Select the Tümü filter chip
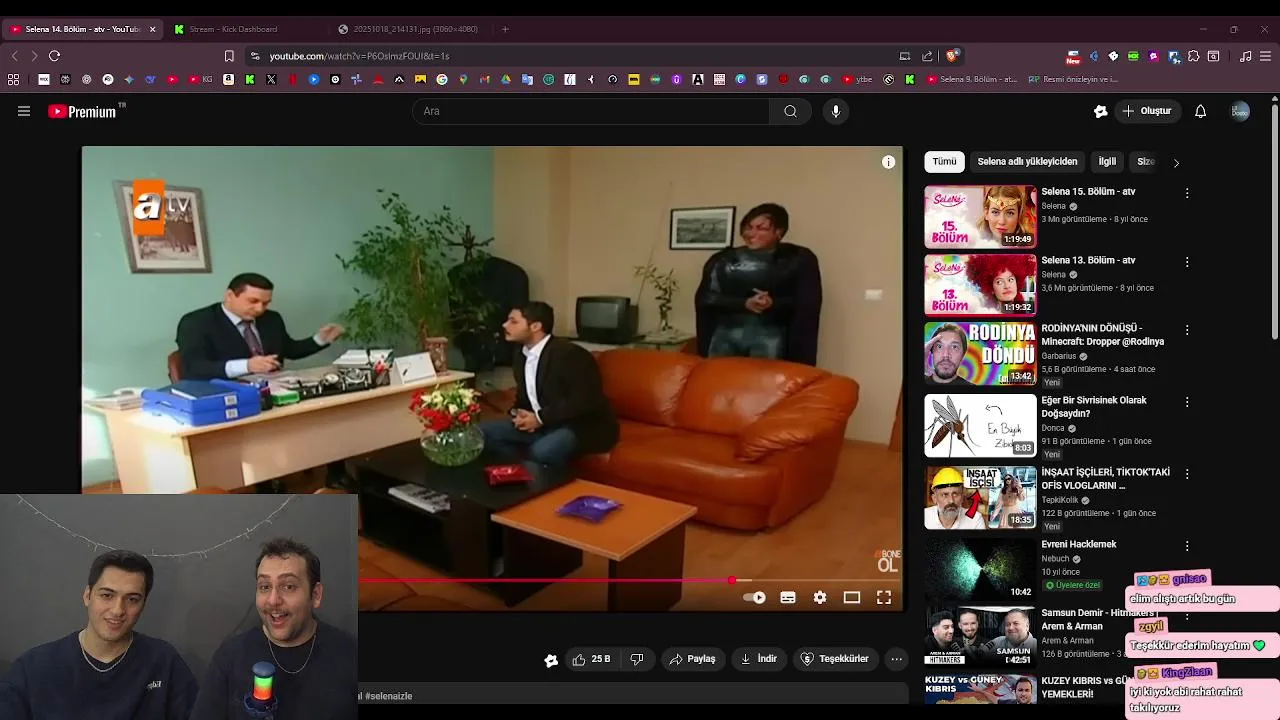1280x720 pixels. tap(944, 161)
